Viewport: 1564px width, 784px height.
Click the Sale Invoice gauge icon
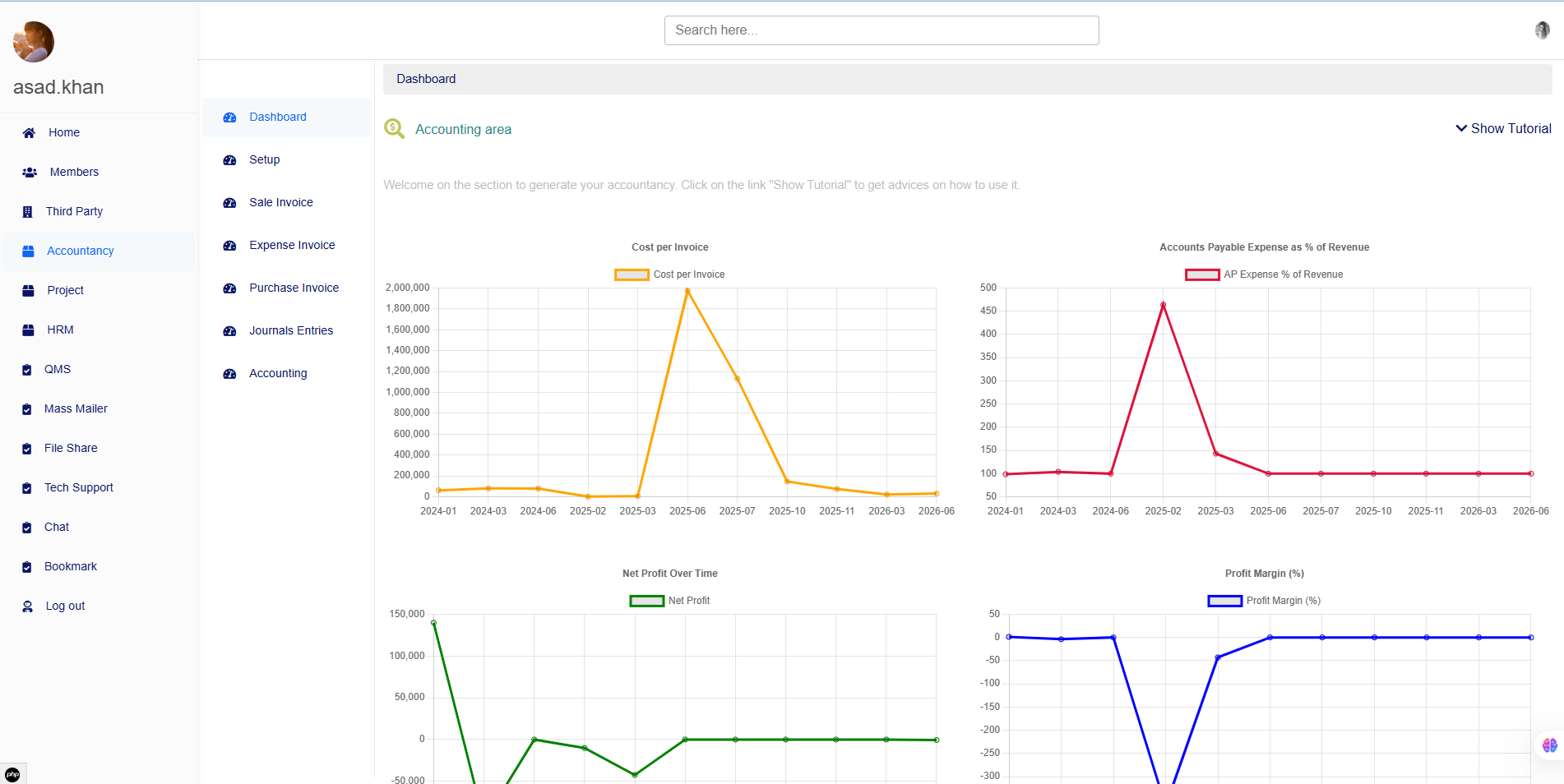pyautogui.click(x=229, y=203)
